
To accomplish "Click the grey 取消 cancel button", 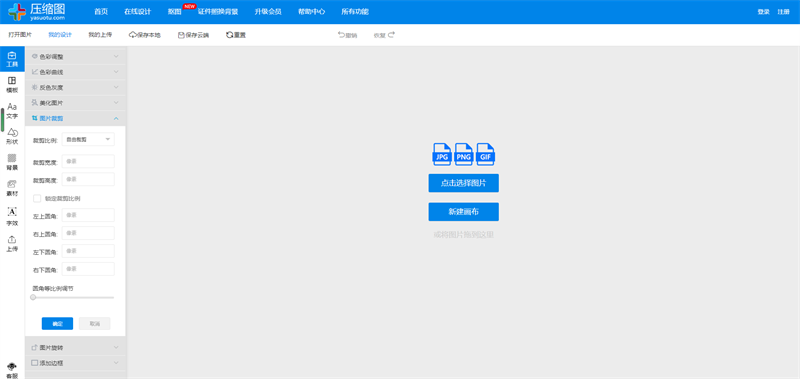I will [x=94, y=323].
